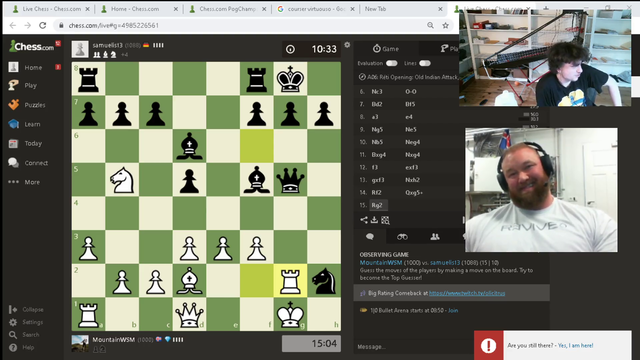The width and height of the screenshot is (640, 360).
Task: Switch to Chess.com PogChamps tab
Action: (227, 9)
